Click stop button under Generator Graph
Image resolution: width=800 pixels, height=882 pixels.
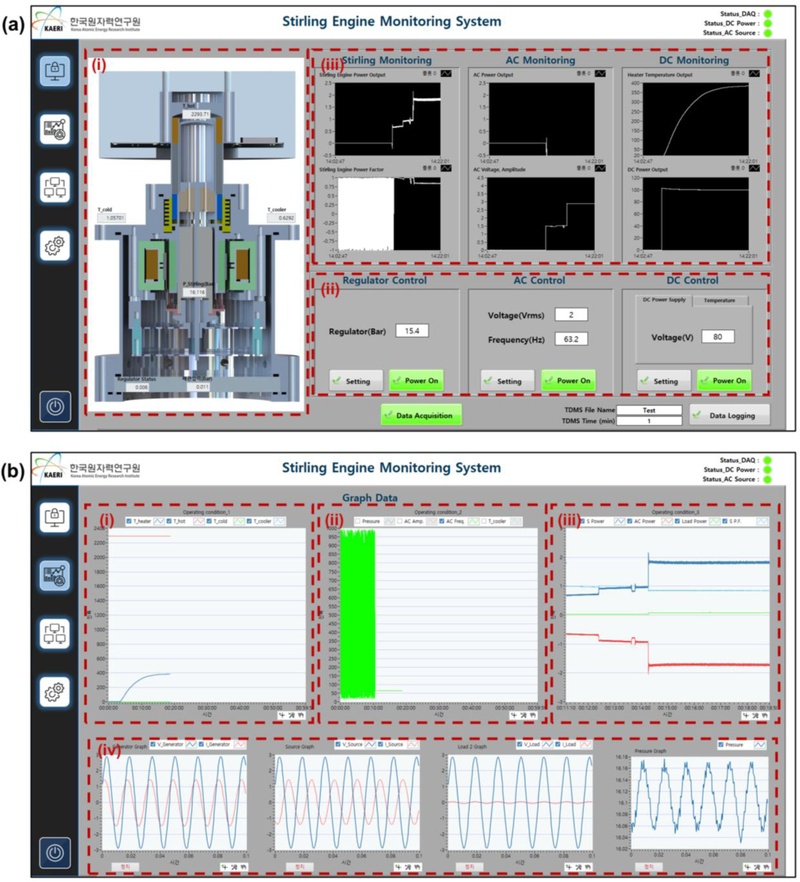(x=125, y=867)
